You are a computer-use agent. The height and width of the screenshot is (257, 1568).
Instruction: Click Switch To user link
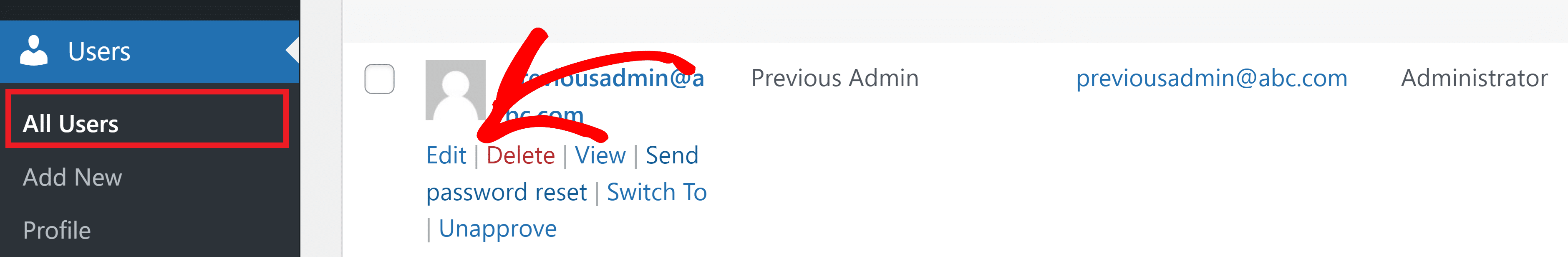657,192
